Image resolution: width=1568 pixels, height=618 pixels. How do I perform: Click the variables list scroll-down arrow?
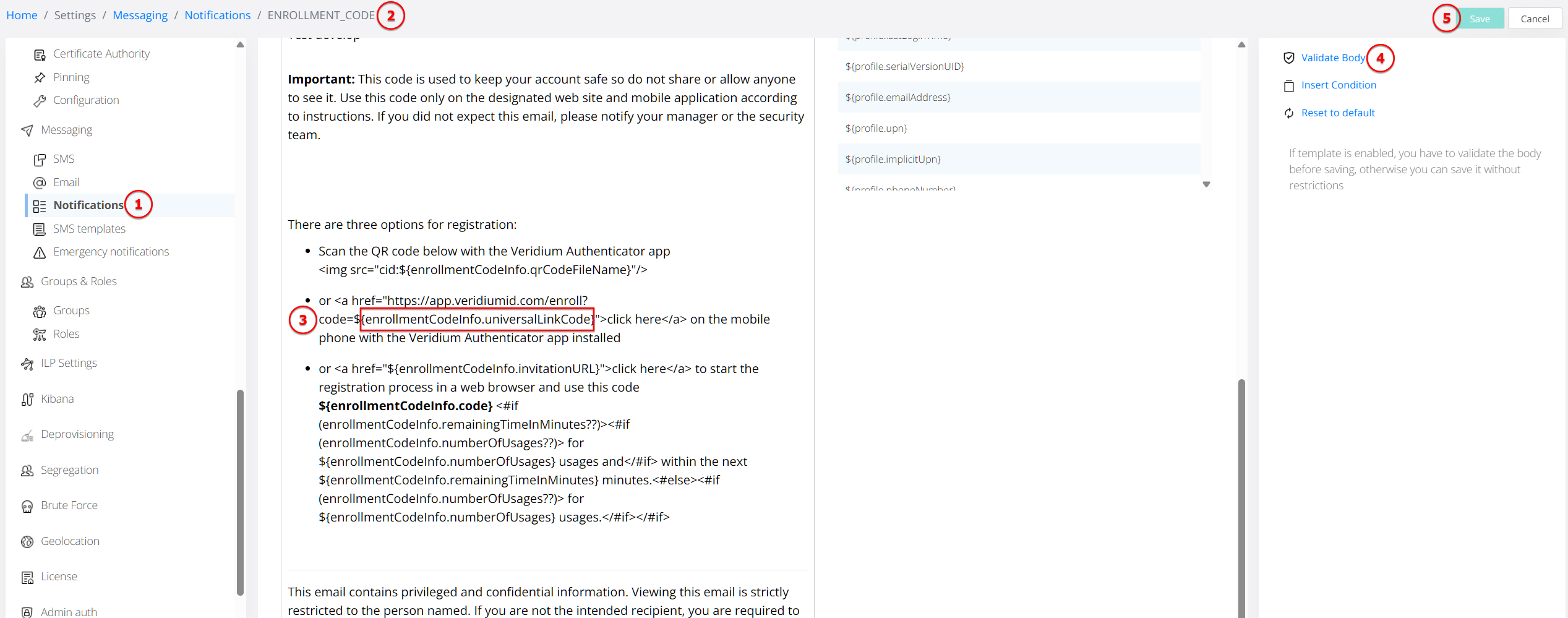[x=1206, y=184]
